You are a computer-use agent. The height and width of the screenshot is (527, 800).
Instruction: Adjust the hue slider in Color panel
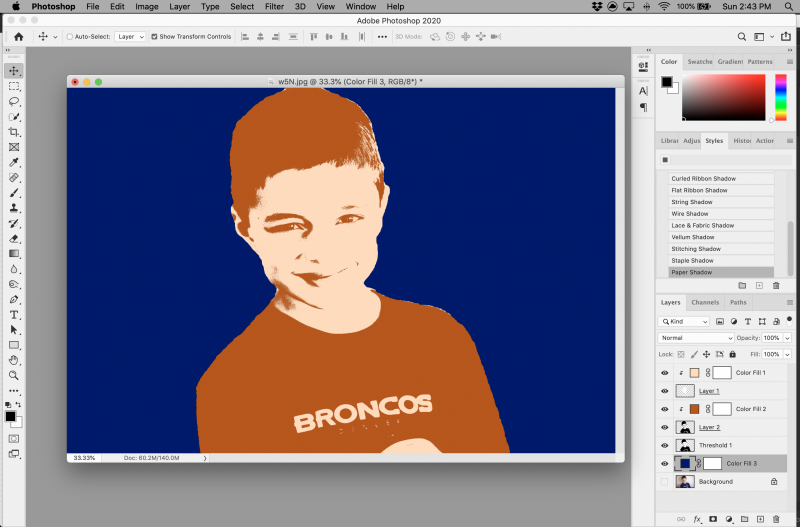click(781, 97)
